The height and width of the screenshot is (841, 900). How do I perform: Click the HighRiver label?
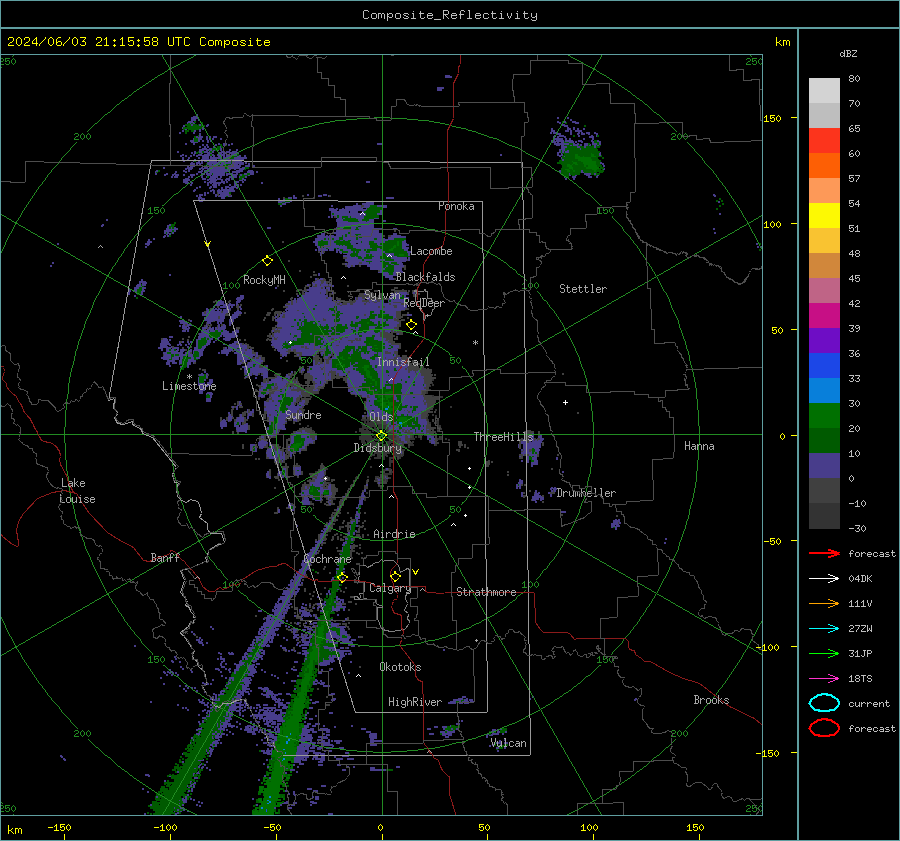coord(415,702)
